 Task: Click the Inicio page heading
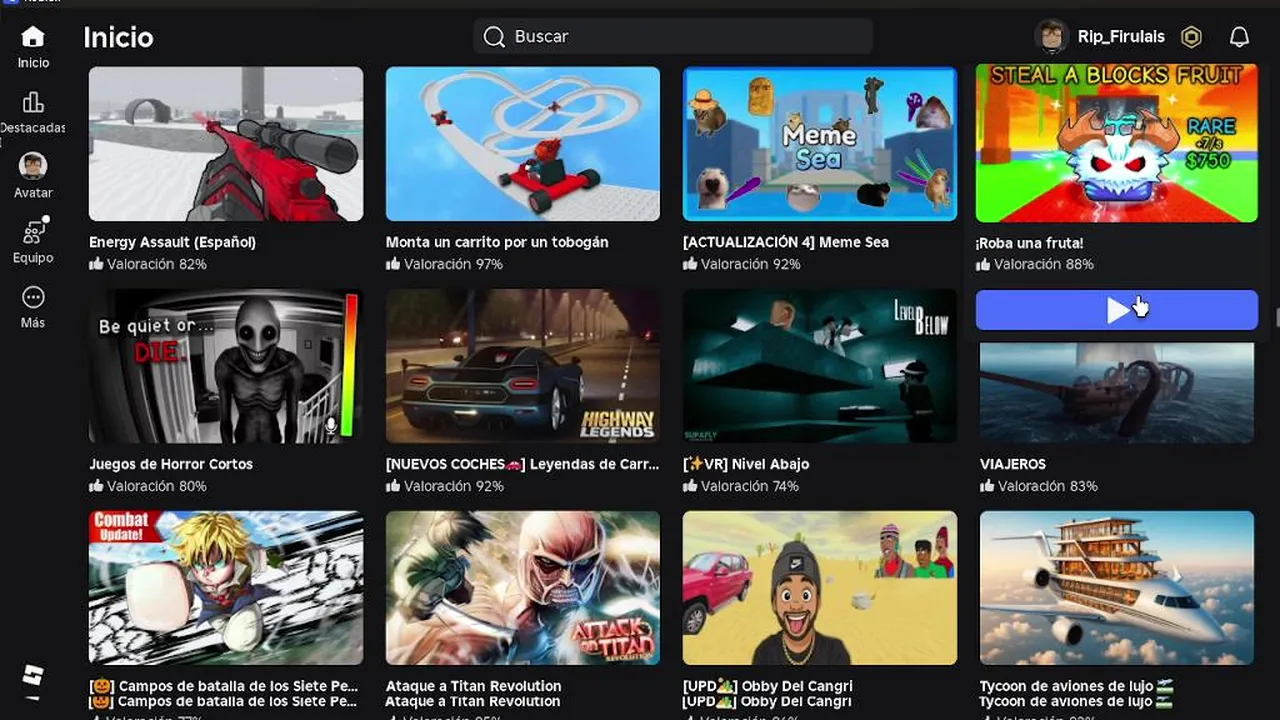tap(118, 37)
